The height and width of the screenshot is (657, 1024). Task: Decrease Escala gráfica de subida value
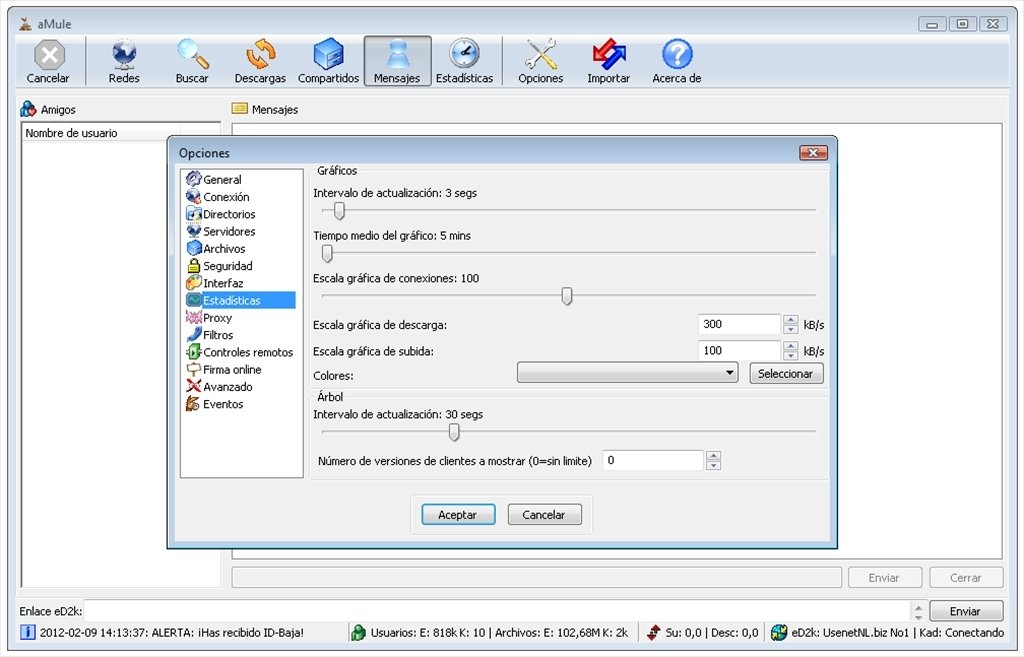pyautogui.click(x=791, y=355)
